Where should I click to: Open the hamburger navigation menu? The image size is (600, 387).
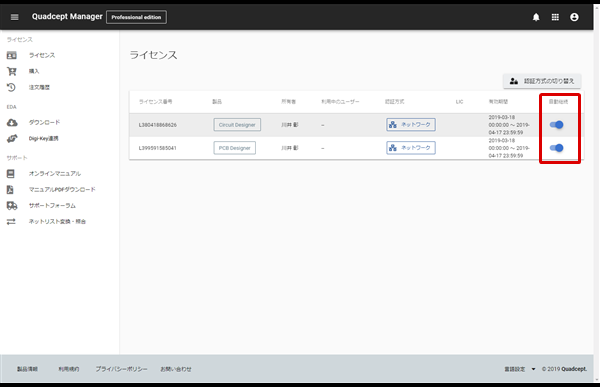[15, 17]
